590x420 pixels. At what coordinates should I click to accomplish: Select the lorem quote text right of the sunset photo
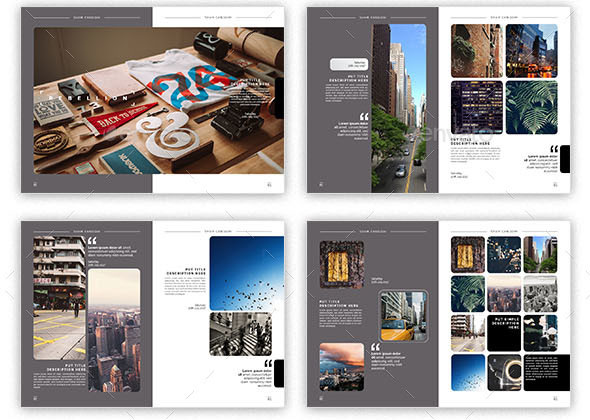387,361
